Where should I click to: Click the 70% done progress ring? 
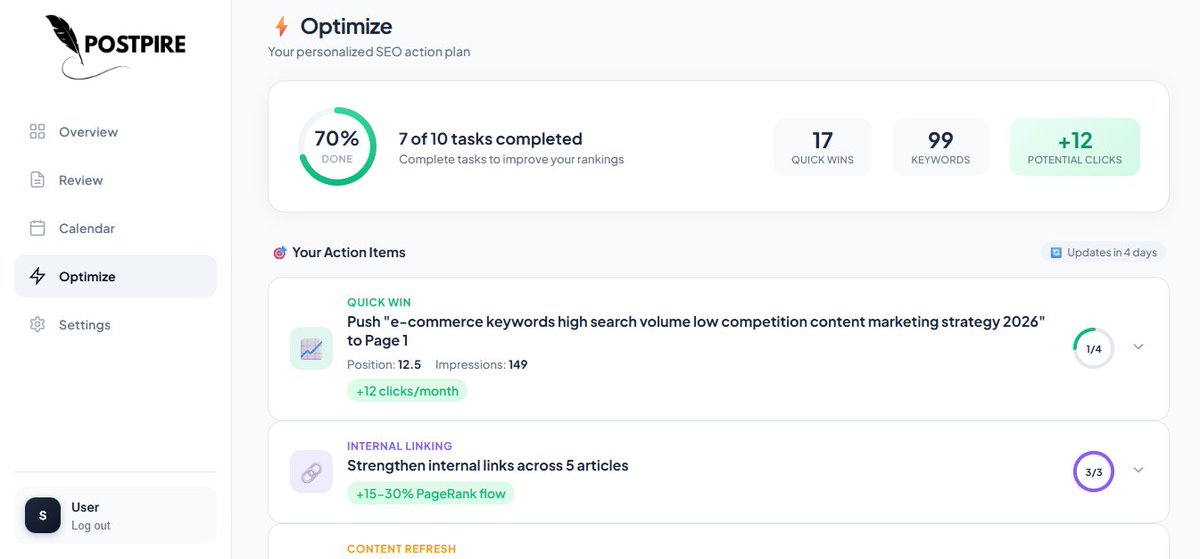tap(337, 146)
